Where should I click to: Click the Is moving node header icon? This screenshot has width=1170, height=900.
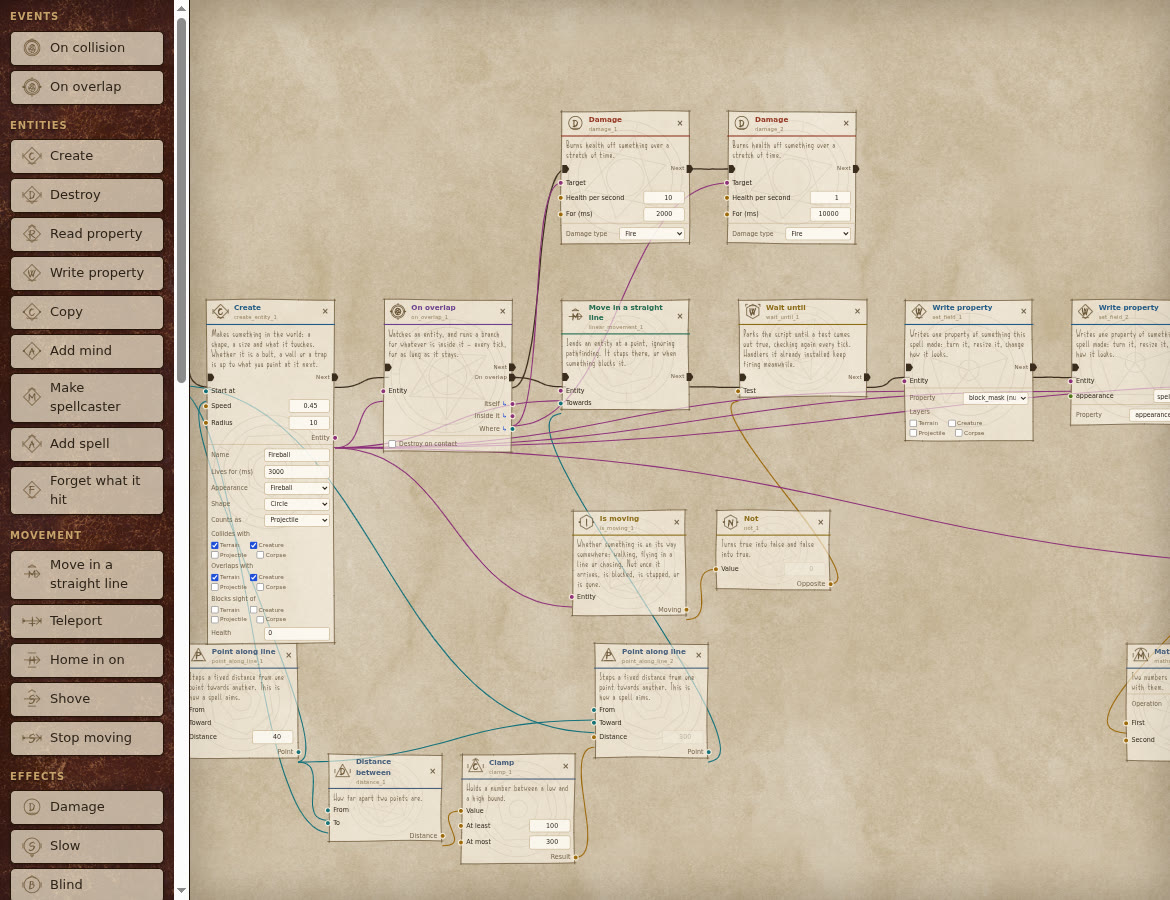pyautogui.click(x=586, y=522)
